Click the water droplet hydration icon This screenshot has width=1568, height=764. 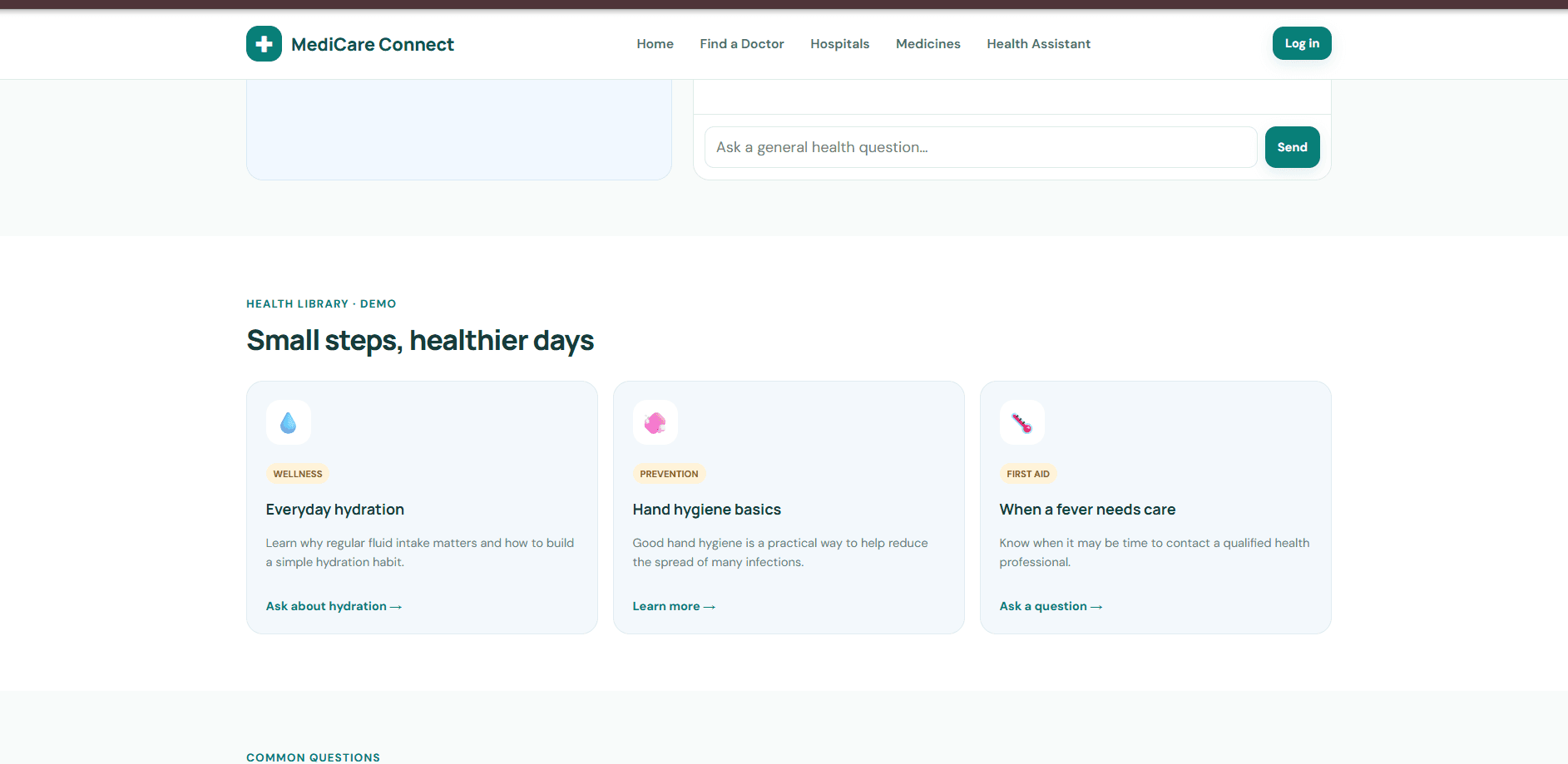[x=289, y=422]
